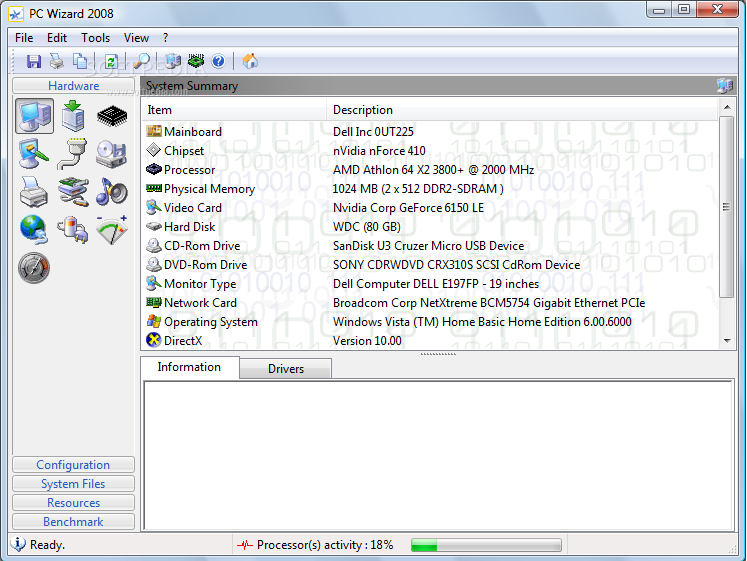747x561 pixels.
Task: Select the Power battery plug icon
Action: [x=73, y=229]
